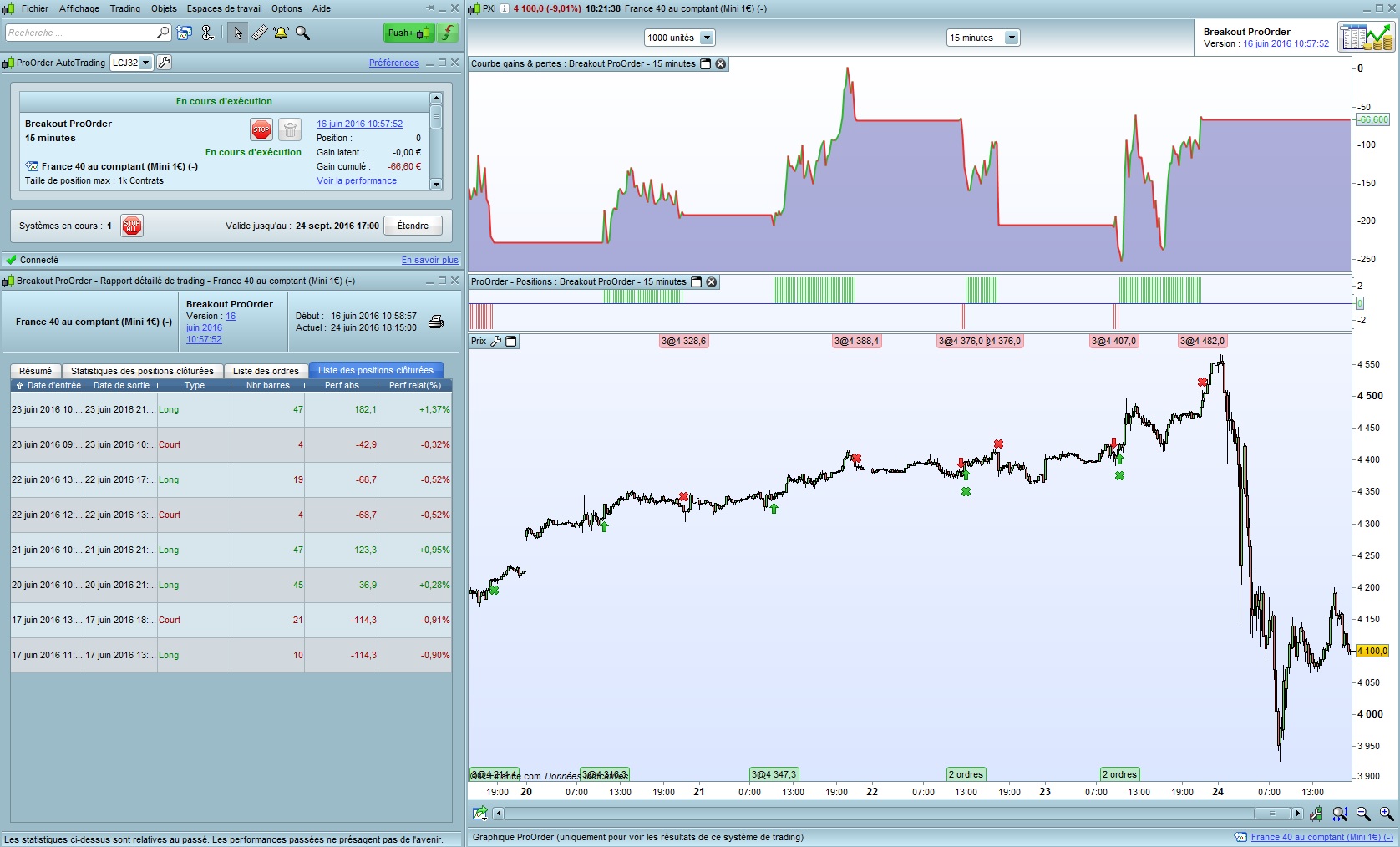Screen dimensions: 1400x847
Task: Open ProOrder AutoTrading wrench settings
Action: tap(165, 63)
